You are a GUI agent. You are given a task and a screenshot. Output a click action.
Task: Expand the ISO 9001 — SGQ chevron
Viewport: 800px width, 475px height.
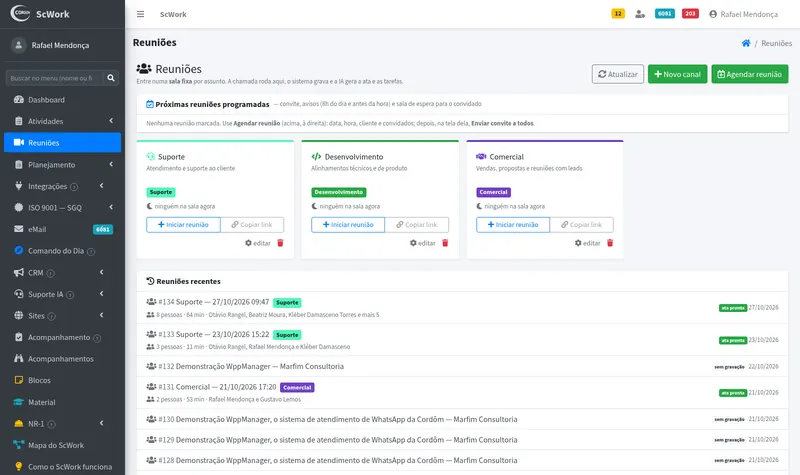pos(111,207)
